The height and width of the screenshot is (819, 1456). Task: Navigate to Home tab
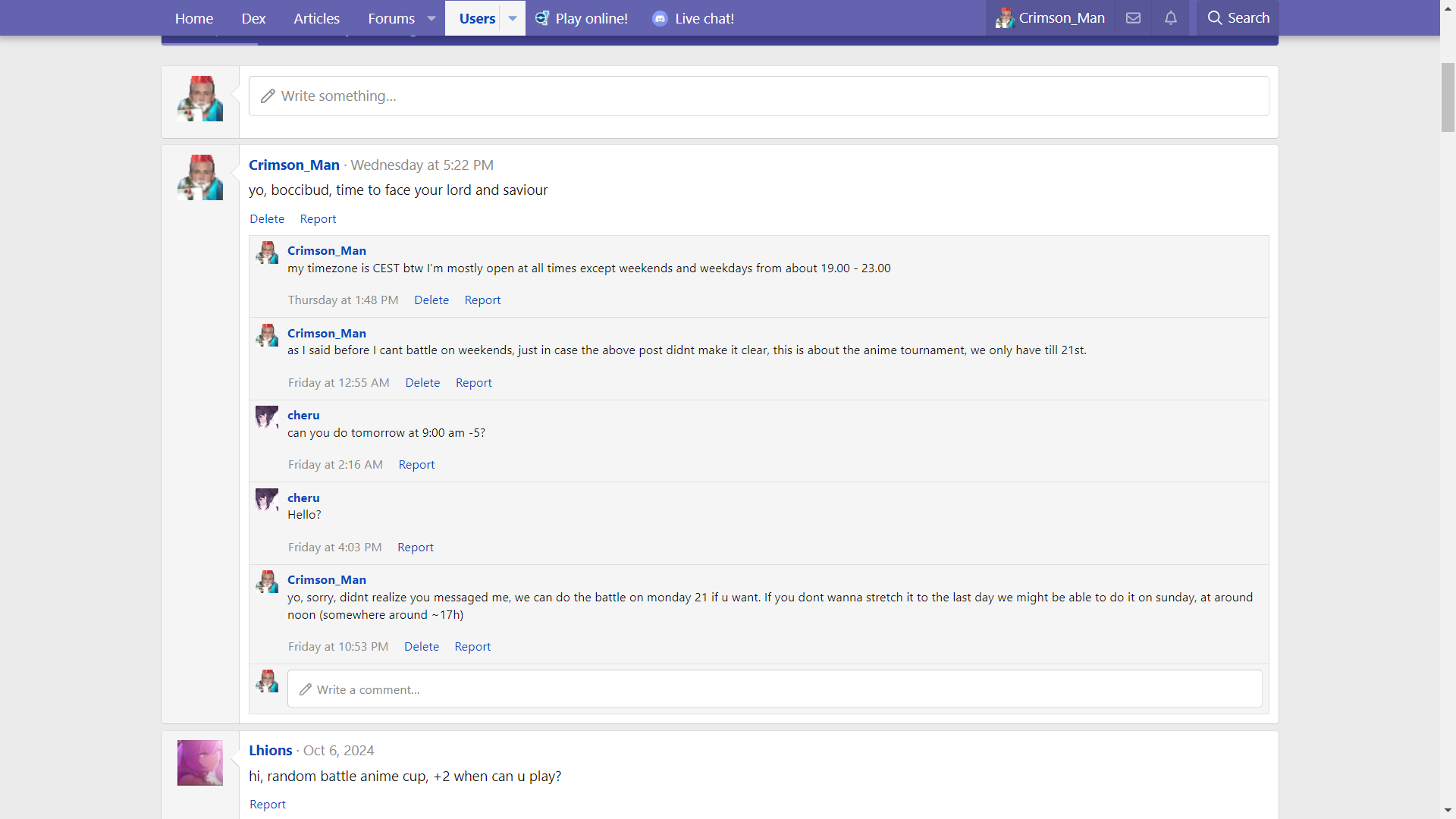click(x=193, y=18)
